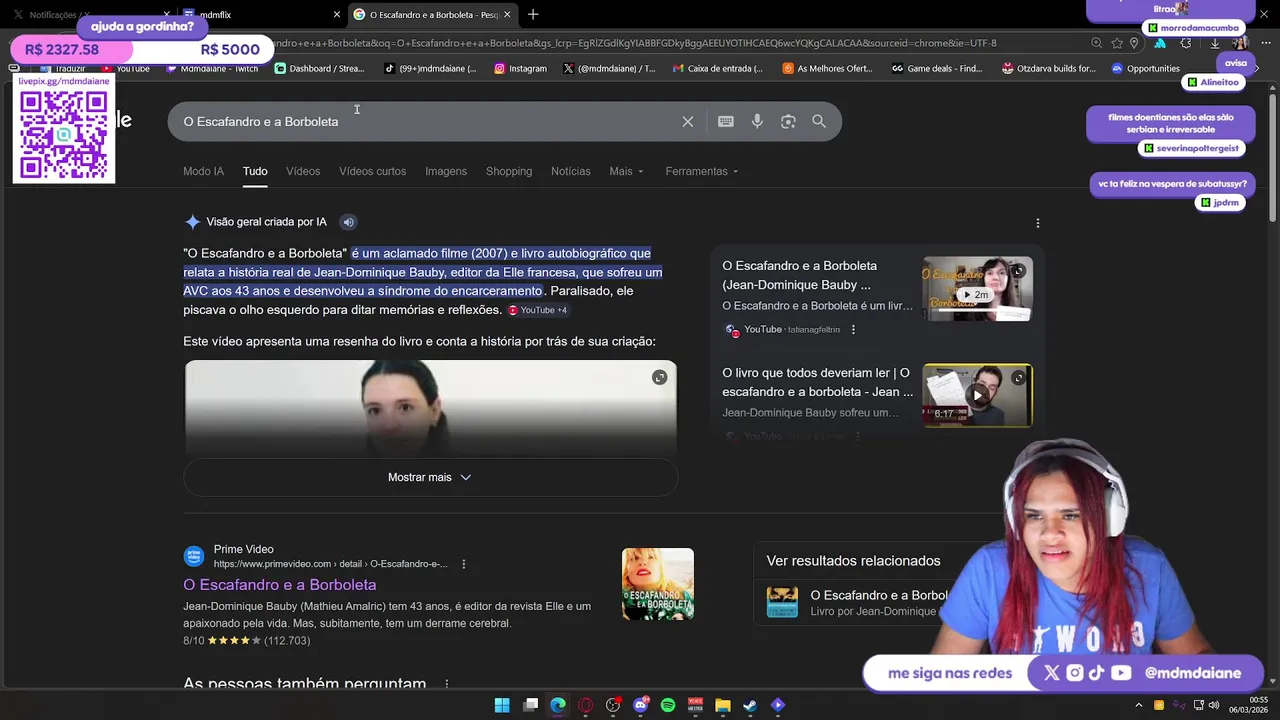
Task: Bookmark this page with the star icon
Action: [1117, 43]
